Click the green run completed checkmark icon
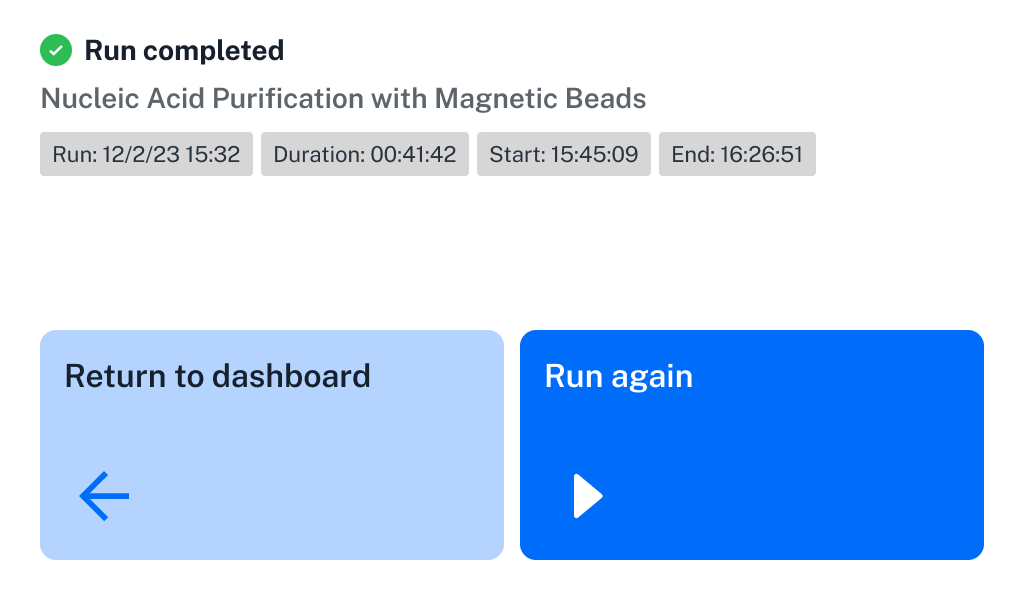 (55, 49)
